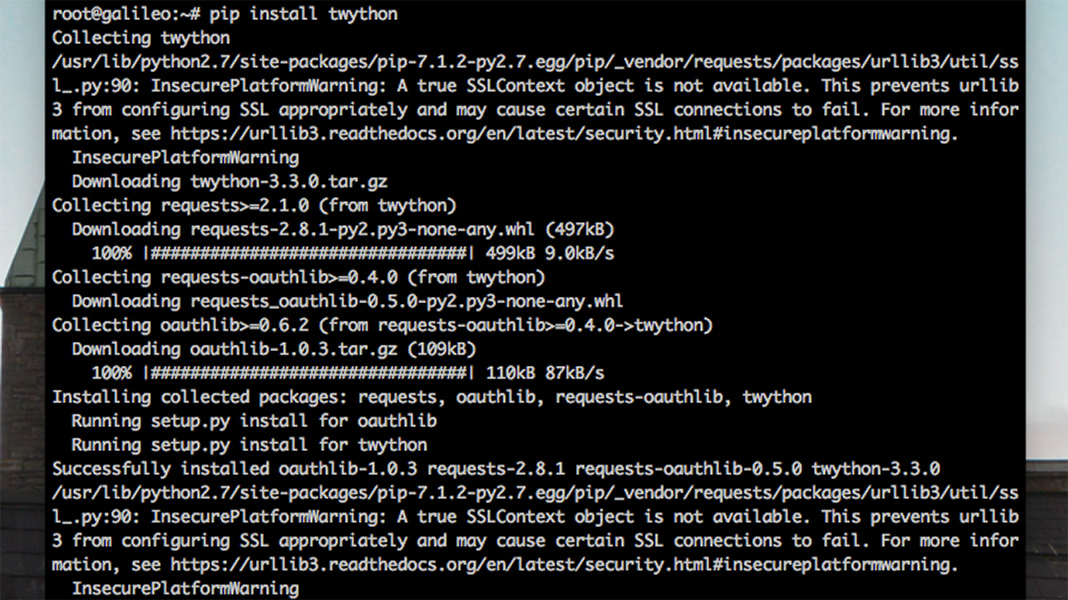
Task: Click 'Running setup.py install for oauthlib'
Action: point(254,421)
